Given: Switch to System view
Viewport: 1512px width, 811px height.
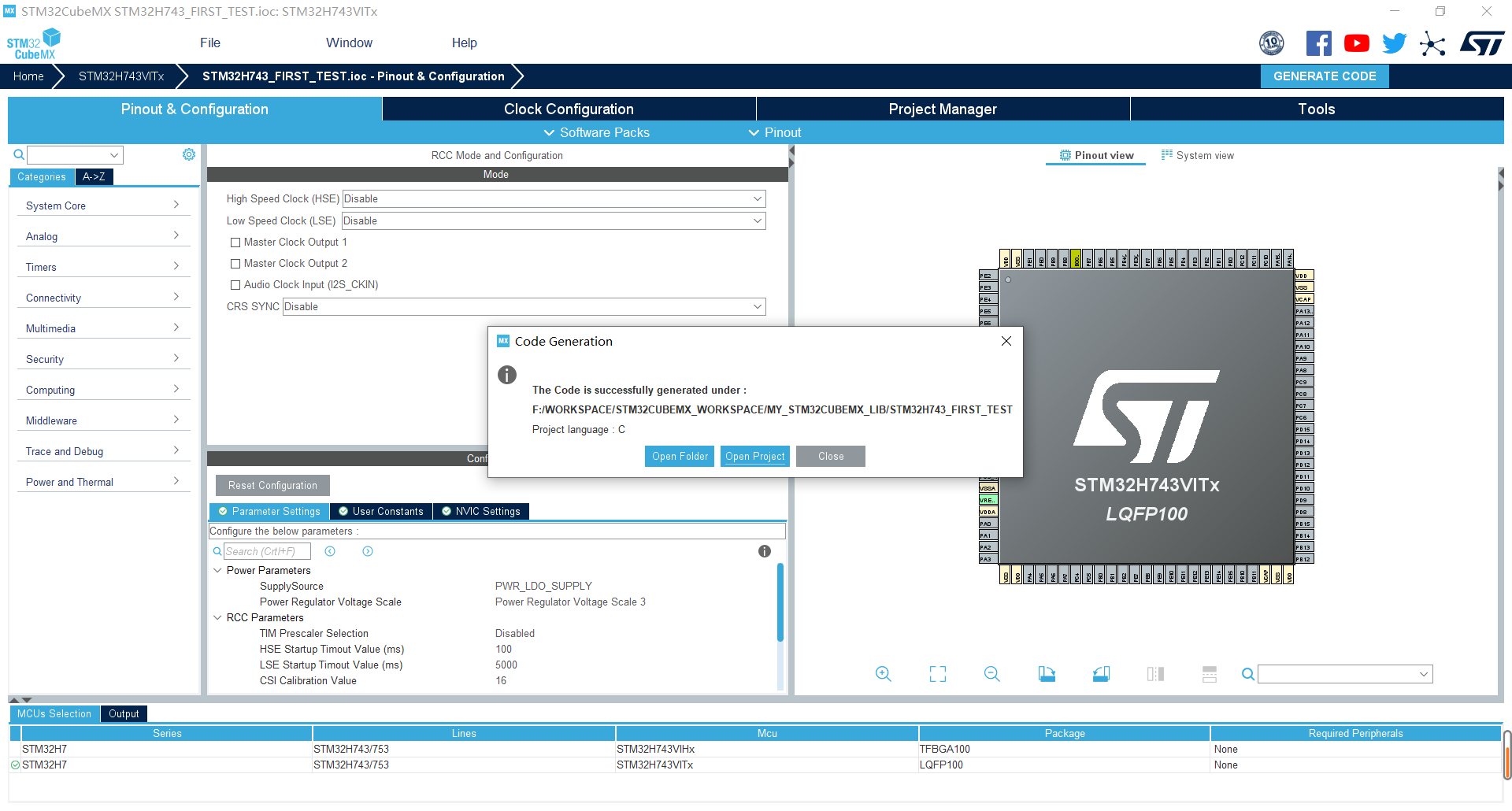Looking at the screenshot, I should point(1198,155).
